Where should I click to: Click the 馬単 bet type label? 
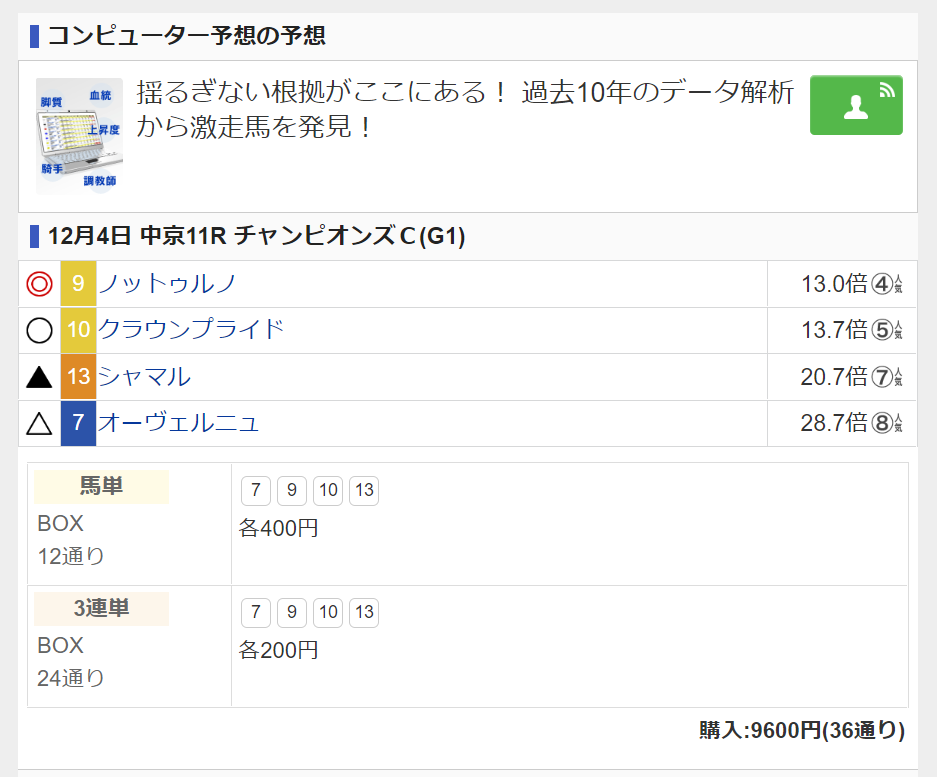pos(101,487)
